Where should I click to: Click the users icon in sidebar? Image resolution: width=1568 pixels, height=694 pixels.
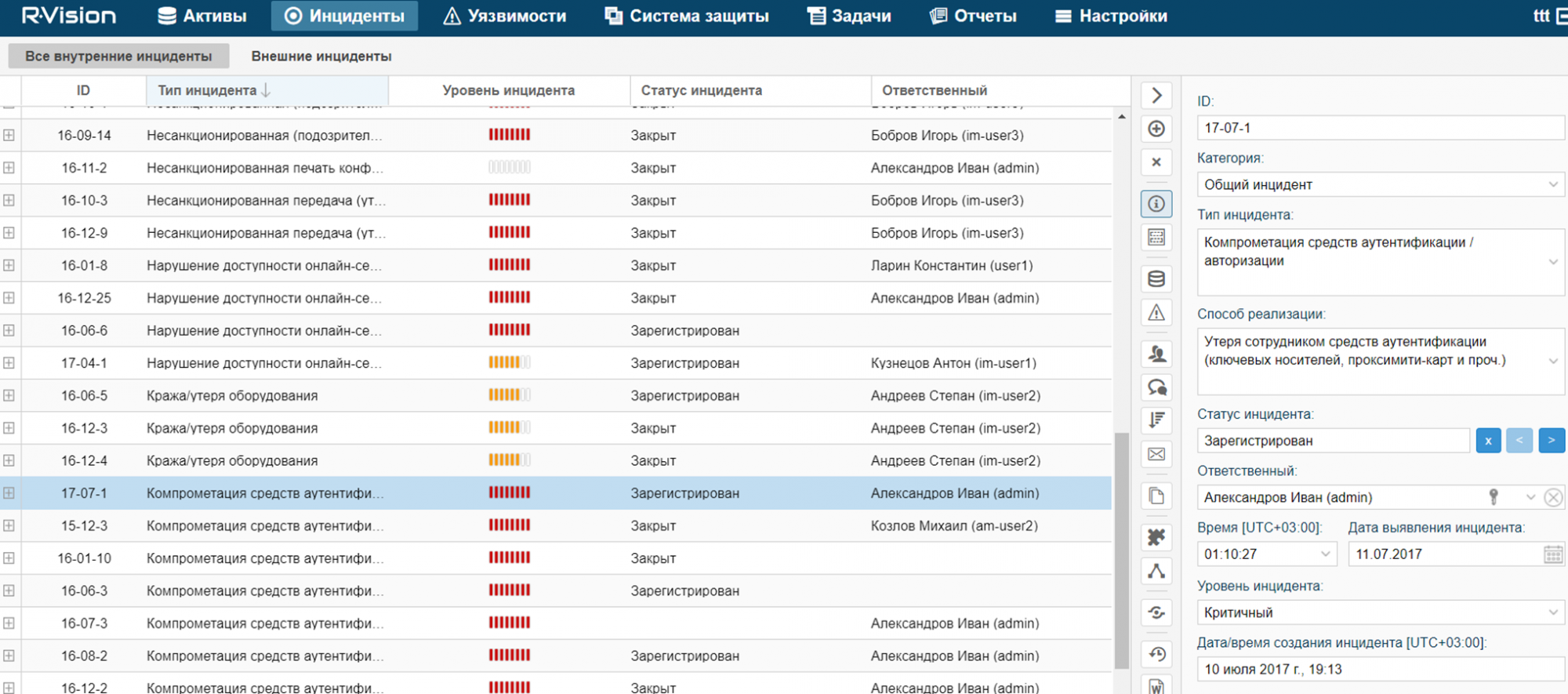click(1156, 354)
